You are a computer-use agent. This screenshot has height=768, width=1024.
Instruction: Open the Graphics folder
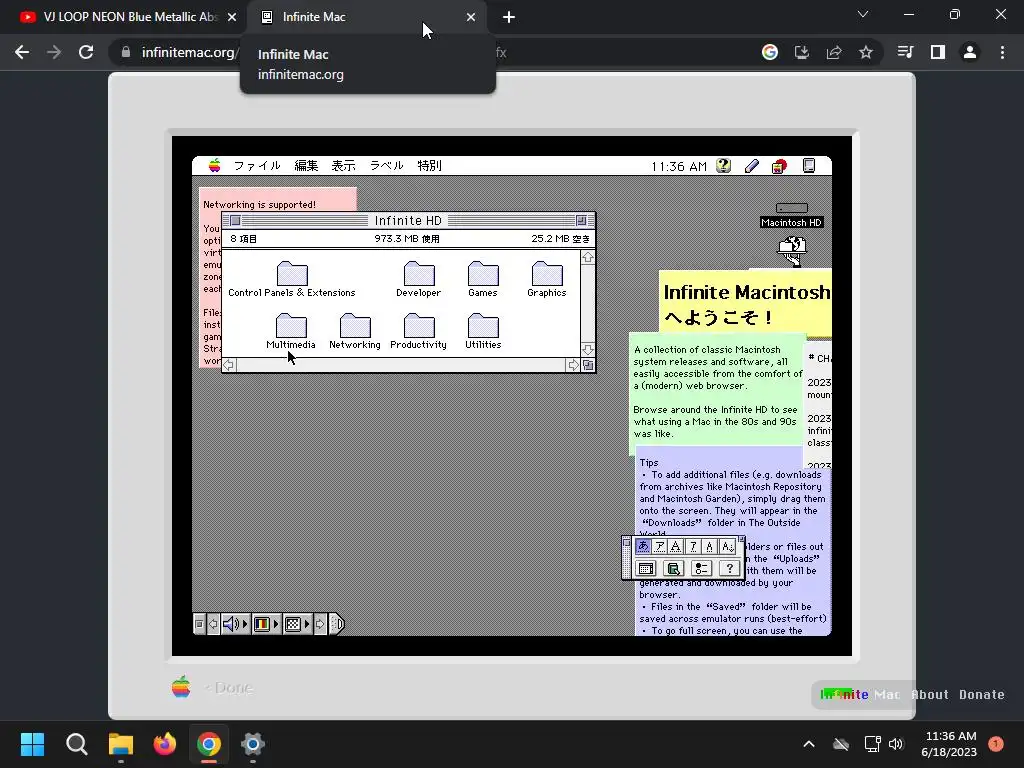coord(547,279)
